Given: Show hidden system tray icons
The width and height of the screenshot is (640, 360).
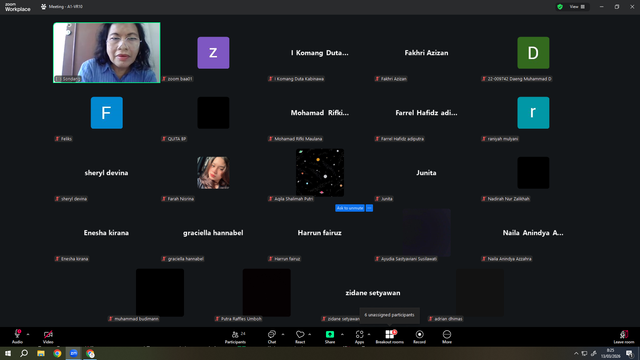Looking at the screenshot, I should point(576,353).
